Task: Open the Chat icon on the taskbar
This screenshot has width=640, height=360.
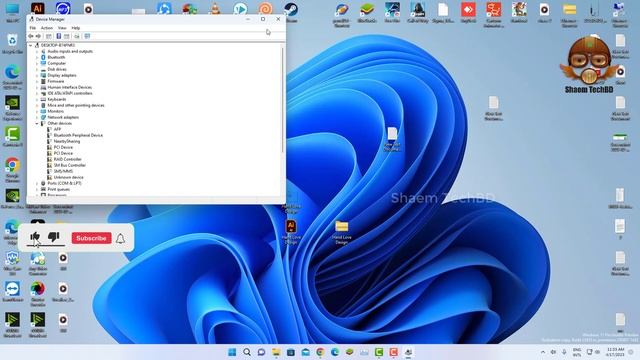Action: tap(261, 352)
